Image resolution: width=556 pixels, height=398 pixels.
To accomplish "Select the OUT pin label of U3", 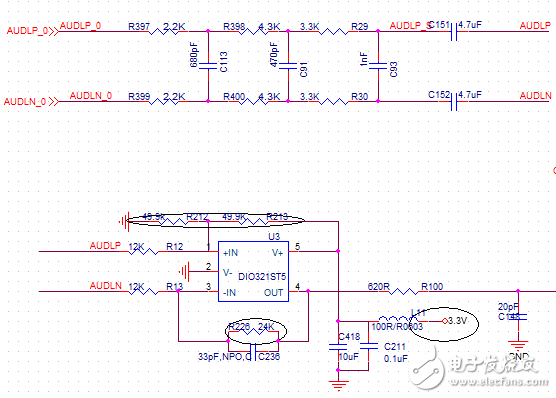I will coord(273,293).
